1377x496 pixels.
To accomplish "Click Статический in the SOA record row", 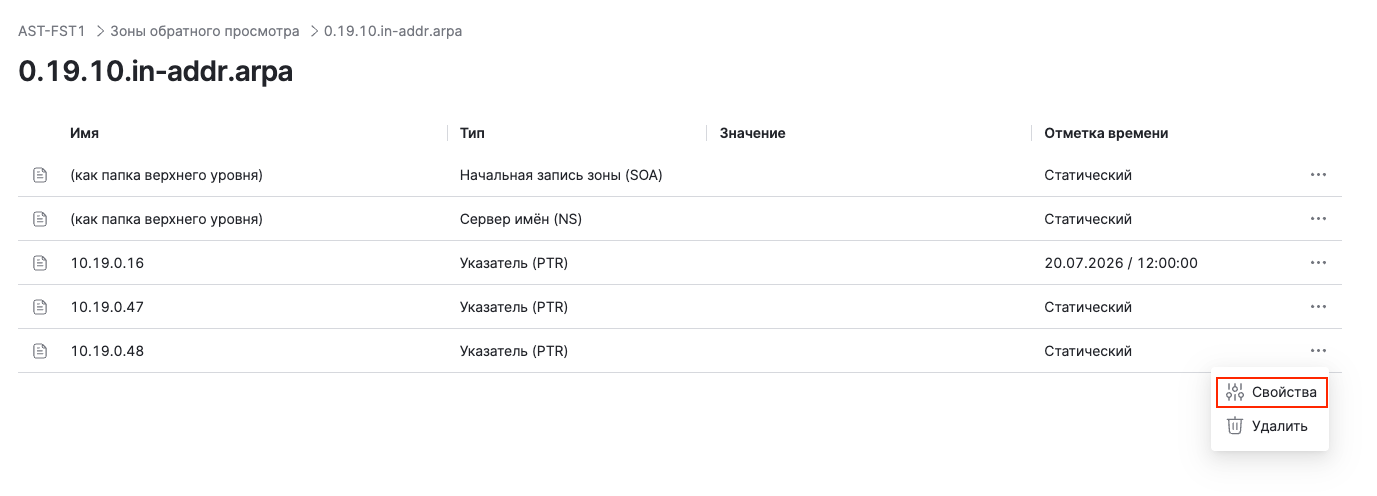I will [1088, 175].
